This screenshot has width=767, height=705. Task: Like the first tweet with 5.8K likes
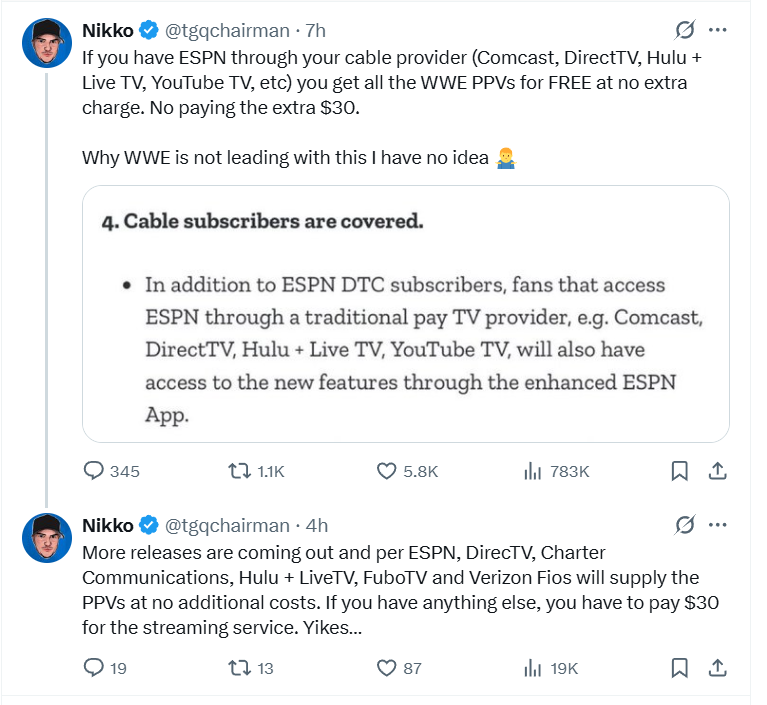pos(387,471)
